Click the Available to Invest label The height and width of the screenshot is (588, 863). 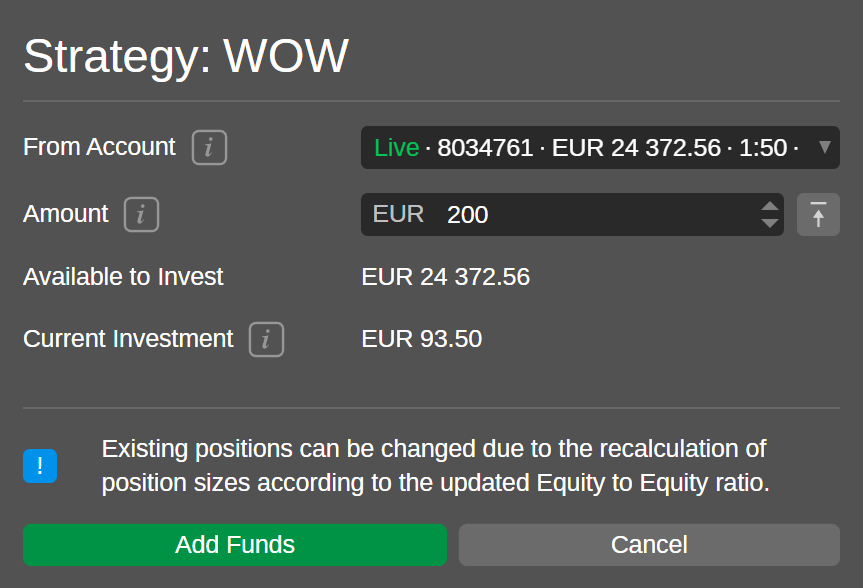point(123,277)
